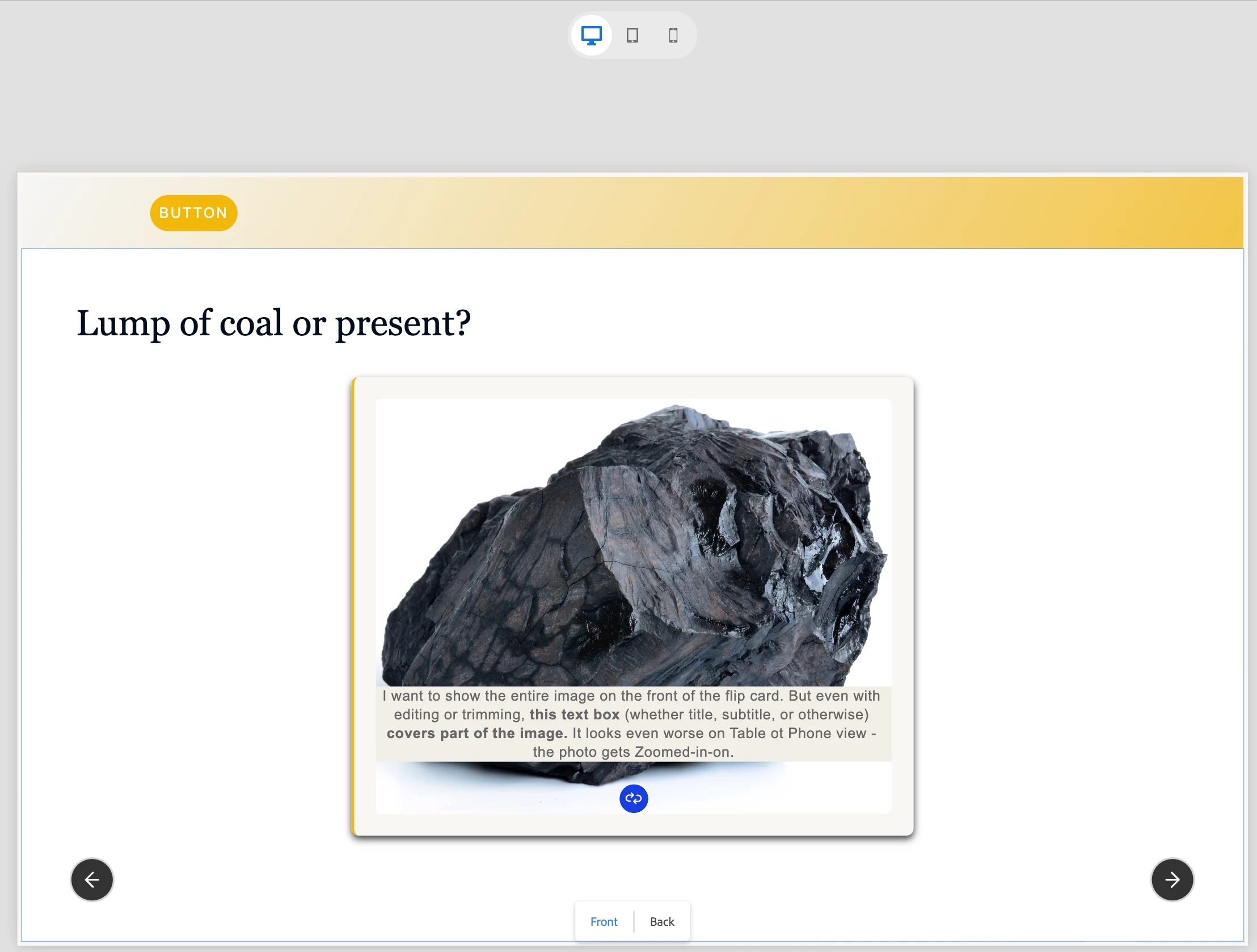Viewport: 1257px width, 952px height.
Task: Click the blue flip card icon
Action: click(x=633, y=799)
